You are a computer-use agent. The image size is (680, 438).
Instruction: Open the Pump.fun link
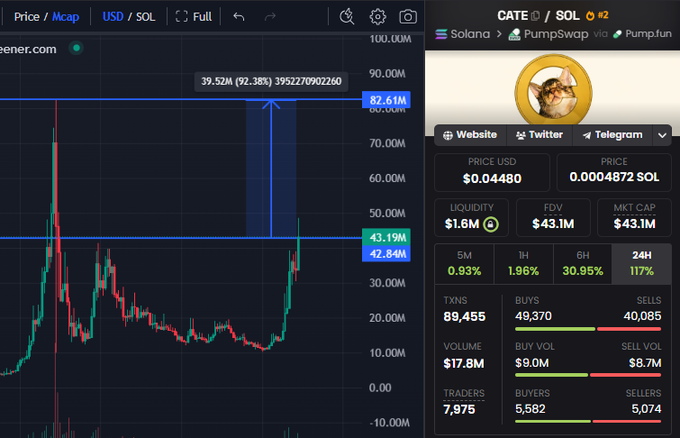(642, 34)
